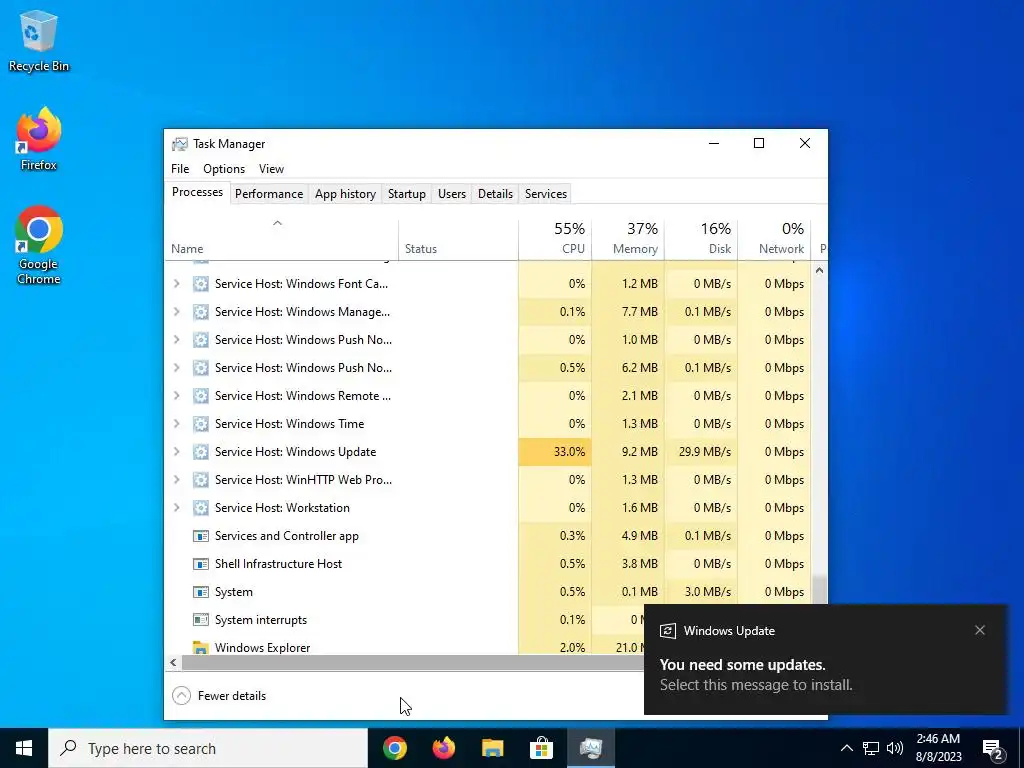This screenshot has width=1024, height=768.
Task: Expand Service Host: WinHTTP Web Proxy row
Action: (x=176, y=480)
